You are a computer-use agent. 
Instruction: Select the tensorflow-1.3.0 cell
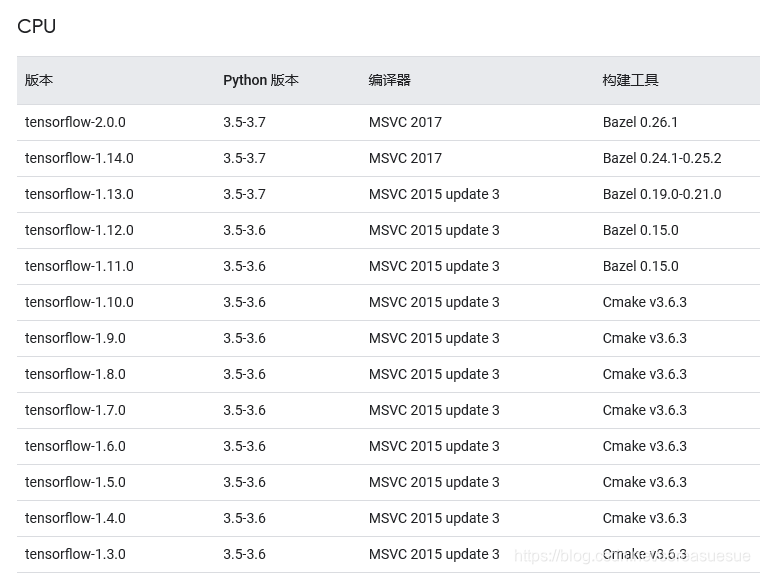click(x=75, y=554)
